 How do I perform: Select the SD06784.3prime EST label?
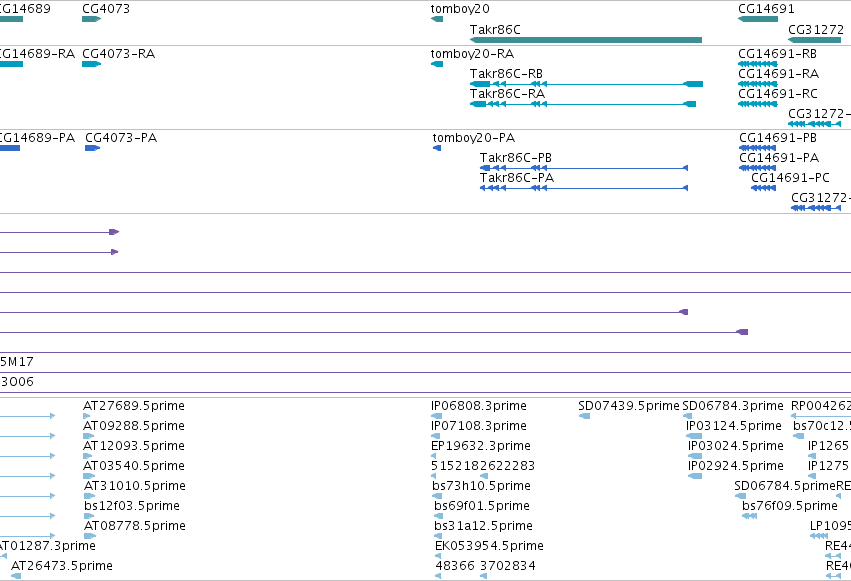point(733,406)
